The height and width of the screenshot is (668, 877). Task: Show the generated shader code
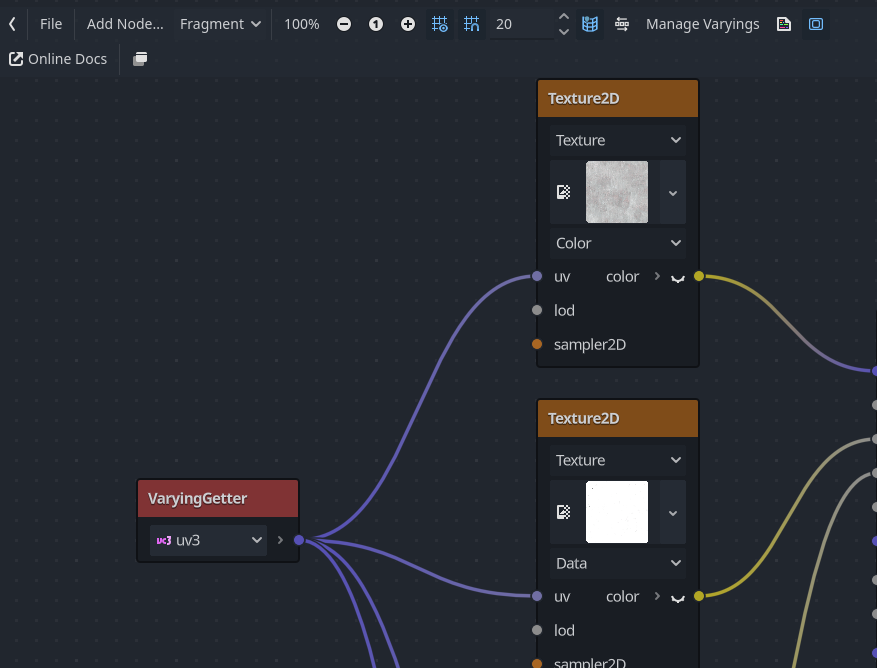tap(784, 24)
